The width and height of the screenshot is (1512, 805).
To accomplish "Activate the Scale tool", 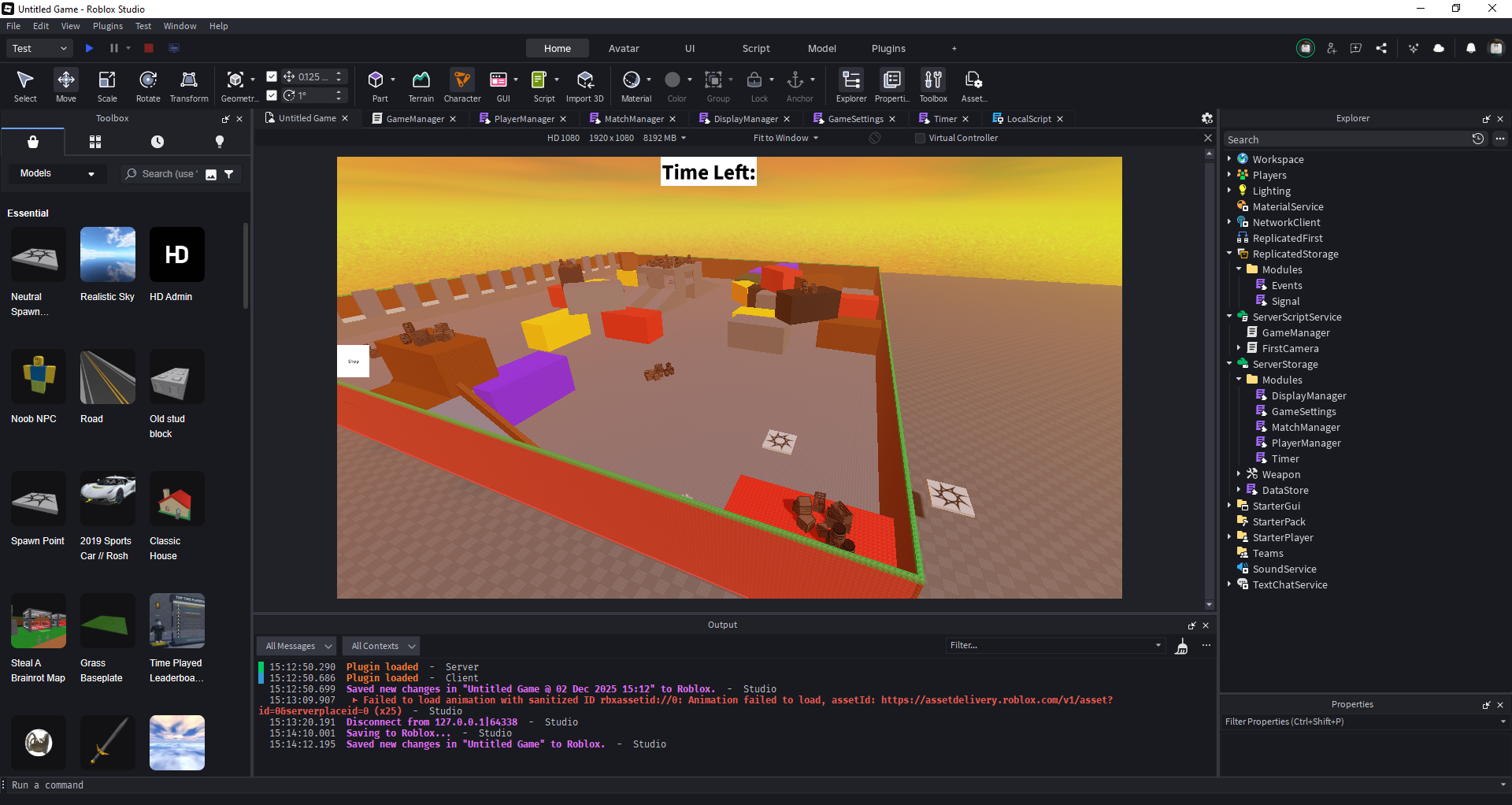I will pos(107,86).
